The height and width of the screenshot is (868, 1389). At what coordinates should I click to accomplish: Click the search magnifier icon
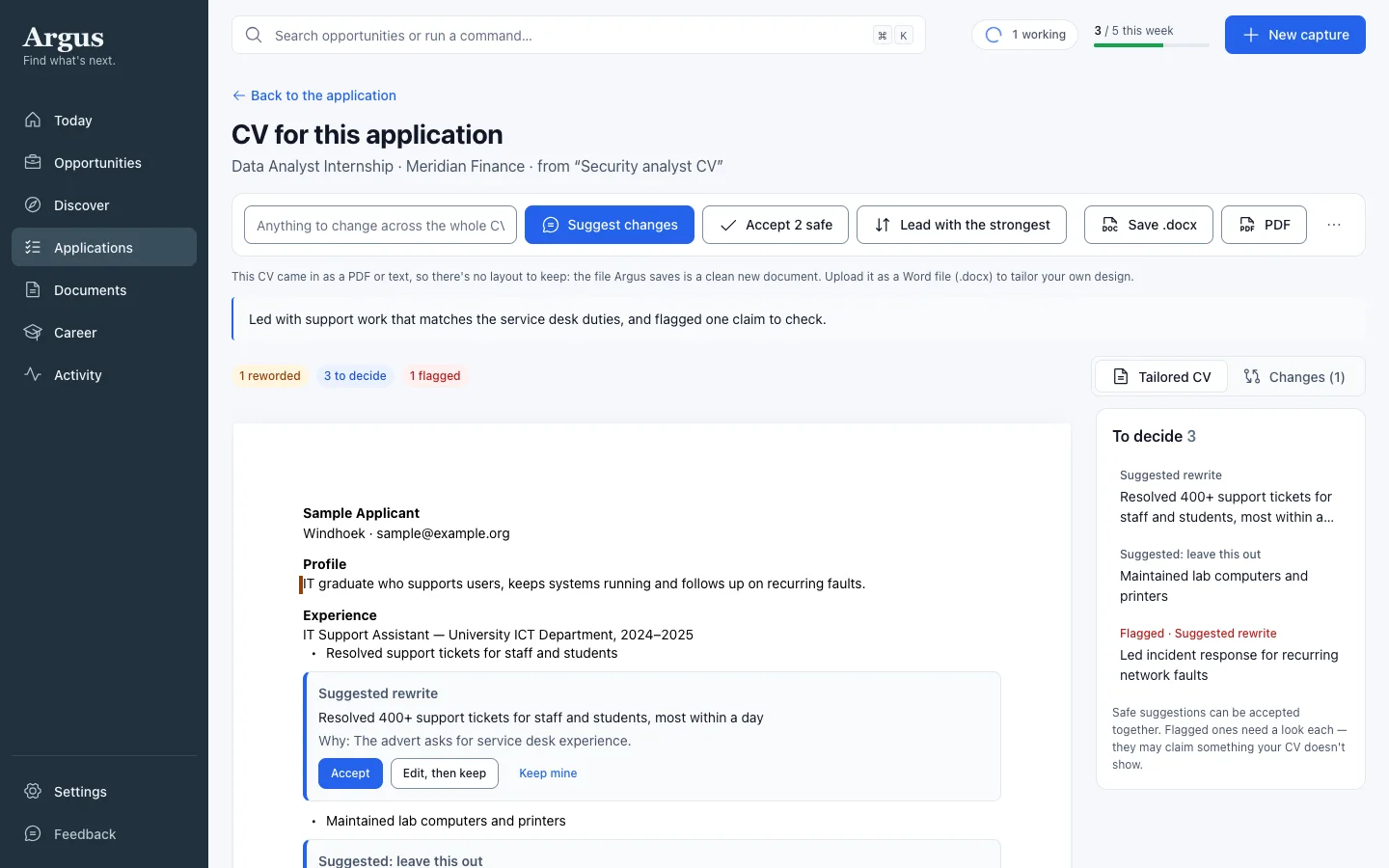pyautogui.click(x=254, y=35)
